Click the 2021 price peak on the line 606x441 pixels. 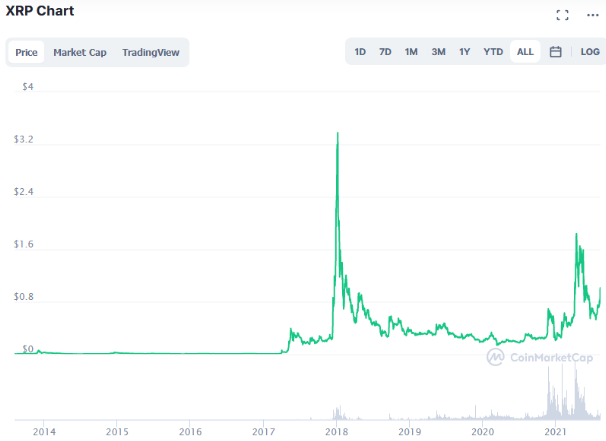(576, 234)
